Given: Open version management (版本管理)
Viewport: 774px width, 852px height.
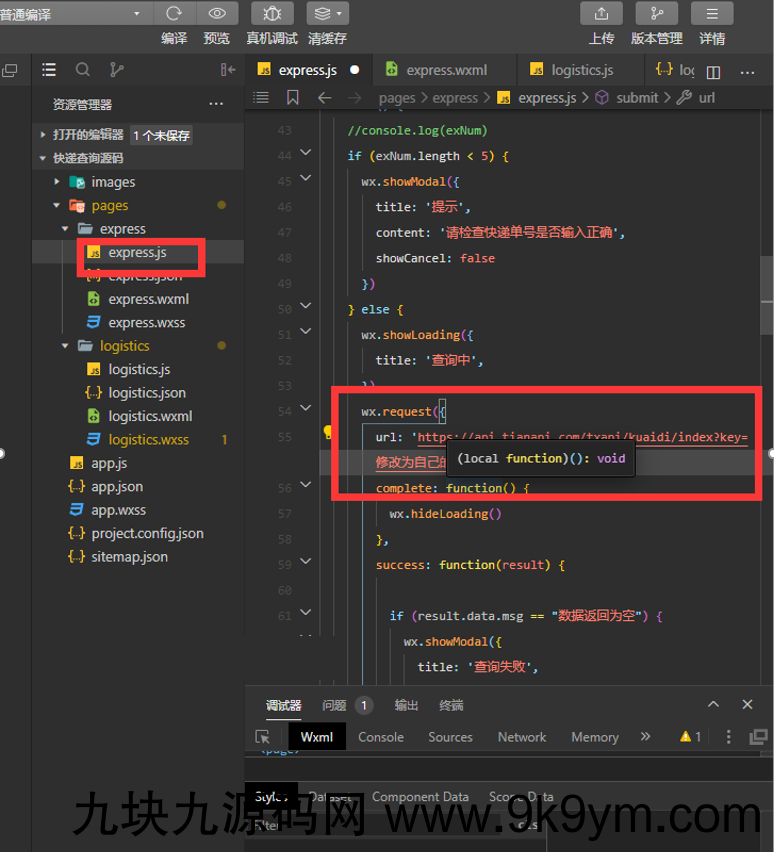Looking at the screenshot, I should (656, 13).
